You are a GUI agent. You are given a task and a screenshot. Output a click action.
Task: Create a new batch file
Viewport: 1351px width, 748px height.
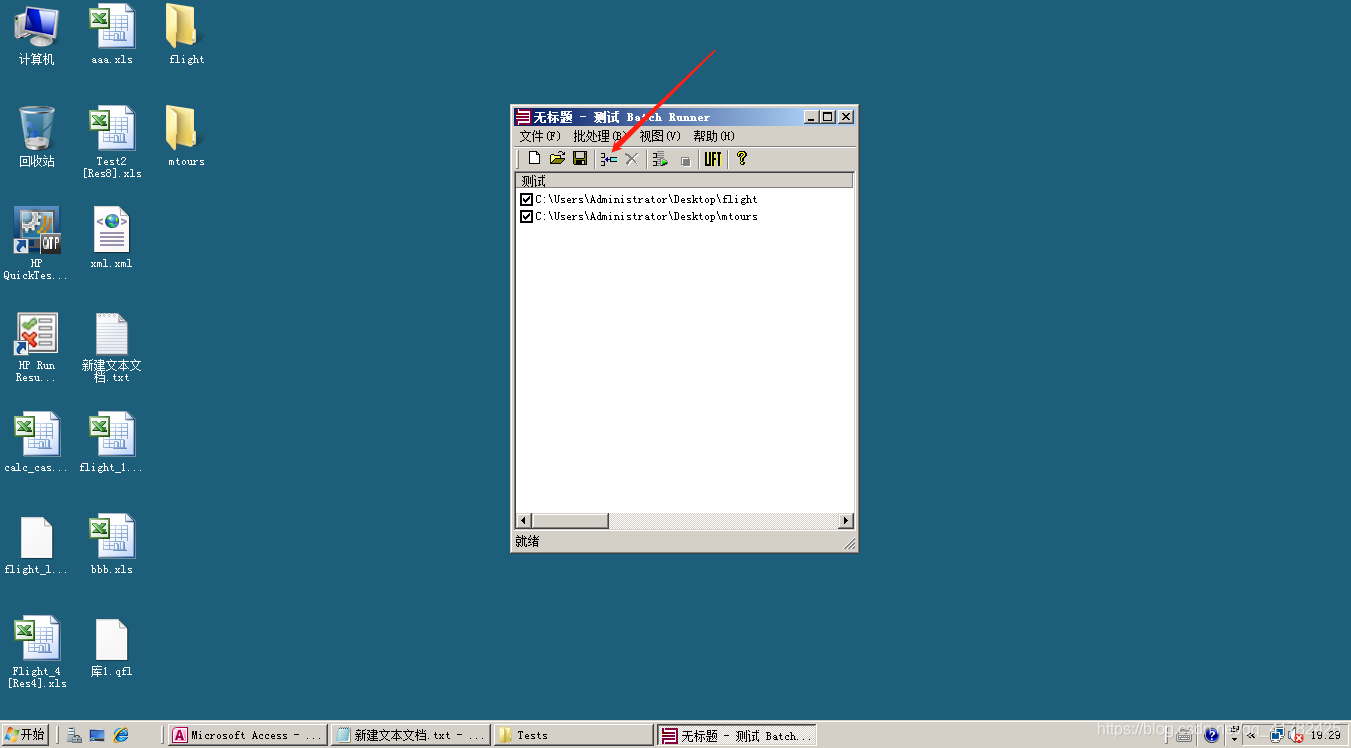point(534,159)
